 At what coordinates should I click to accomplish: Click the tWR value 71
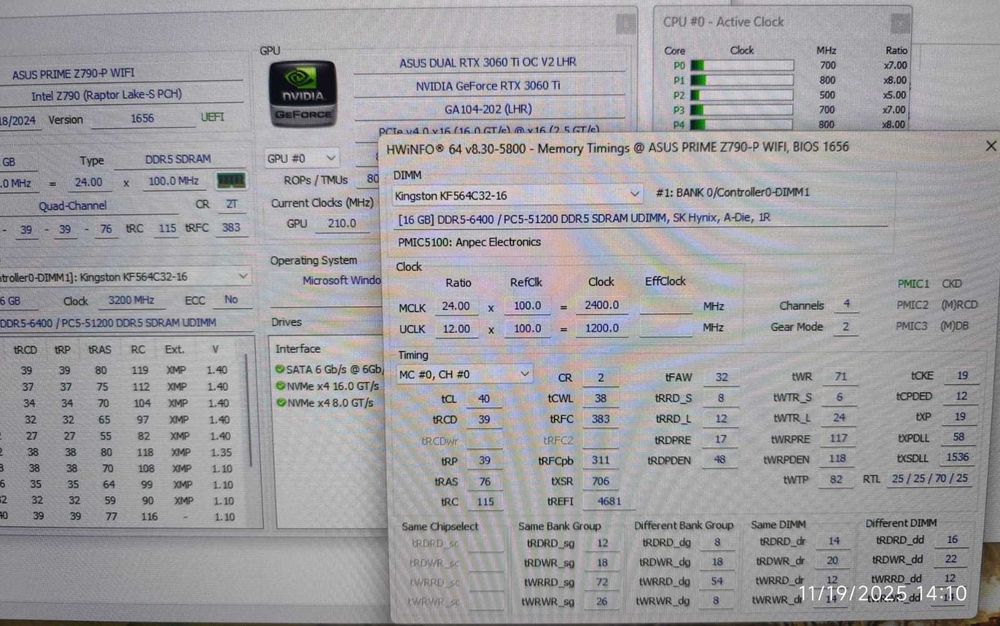coord(841,377)
